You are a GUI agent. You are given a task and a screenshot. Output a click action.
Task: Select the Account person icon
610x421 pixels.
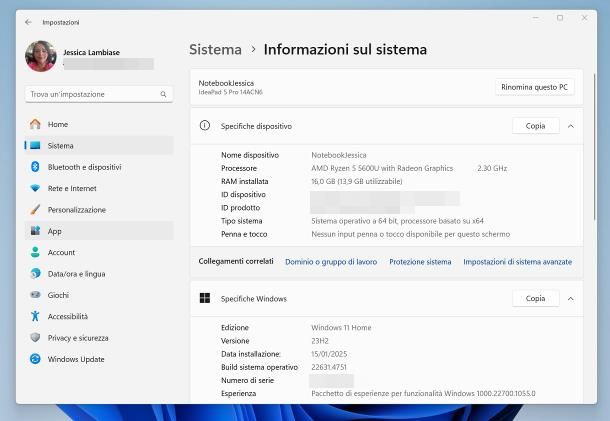35,252
